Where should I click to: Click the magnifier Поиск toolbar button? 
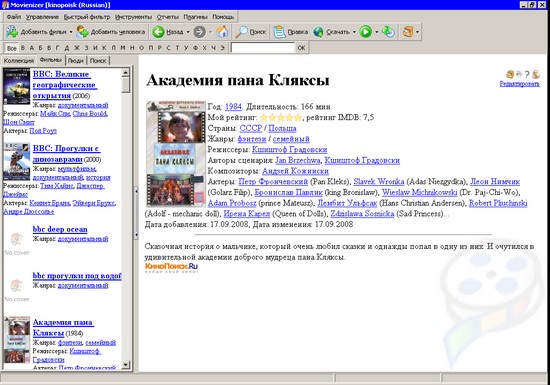(251, 32)
